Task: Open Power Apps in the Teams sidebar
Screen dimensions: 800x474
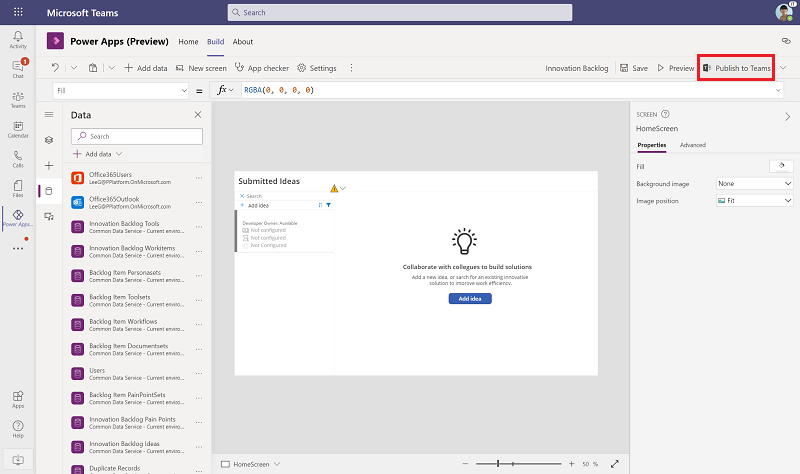Action: [x=18, y=218]
